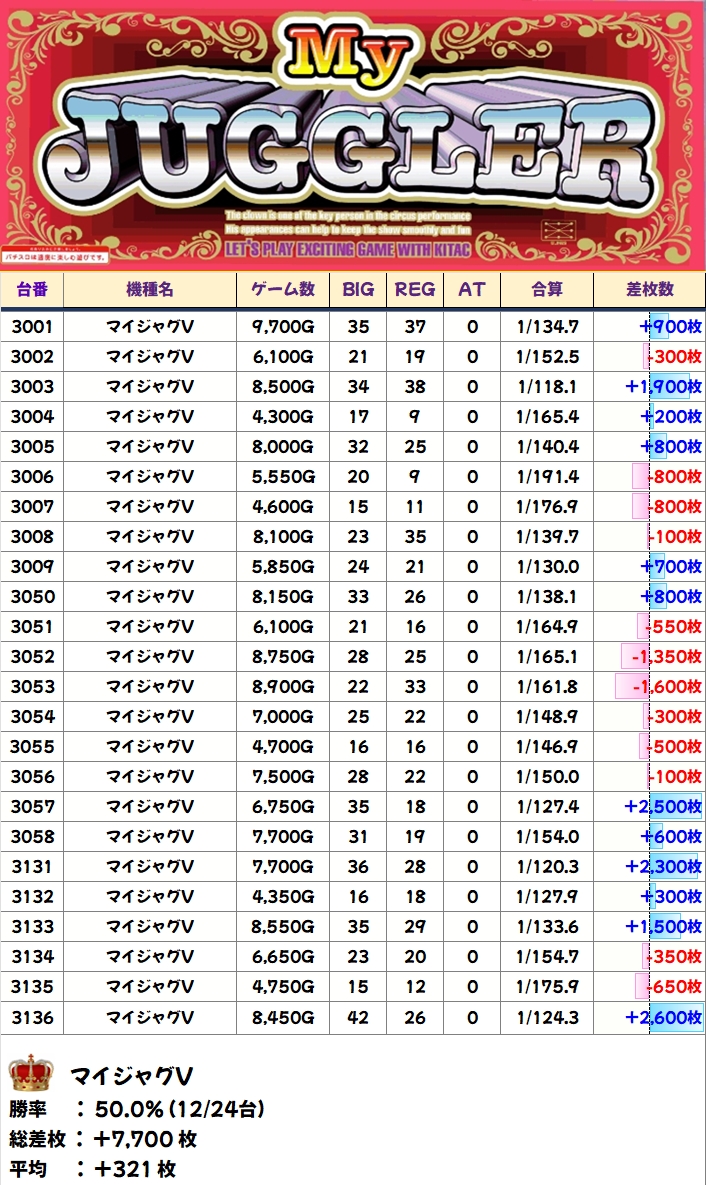Screen dimensions: 706x1185
Task: Click machine number 3053
Action: tap(32, 687)
